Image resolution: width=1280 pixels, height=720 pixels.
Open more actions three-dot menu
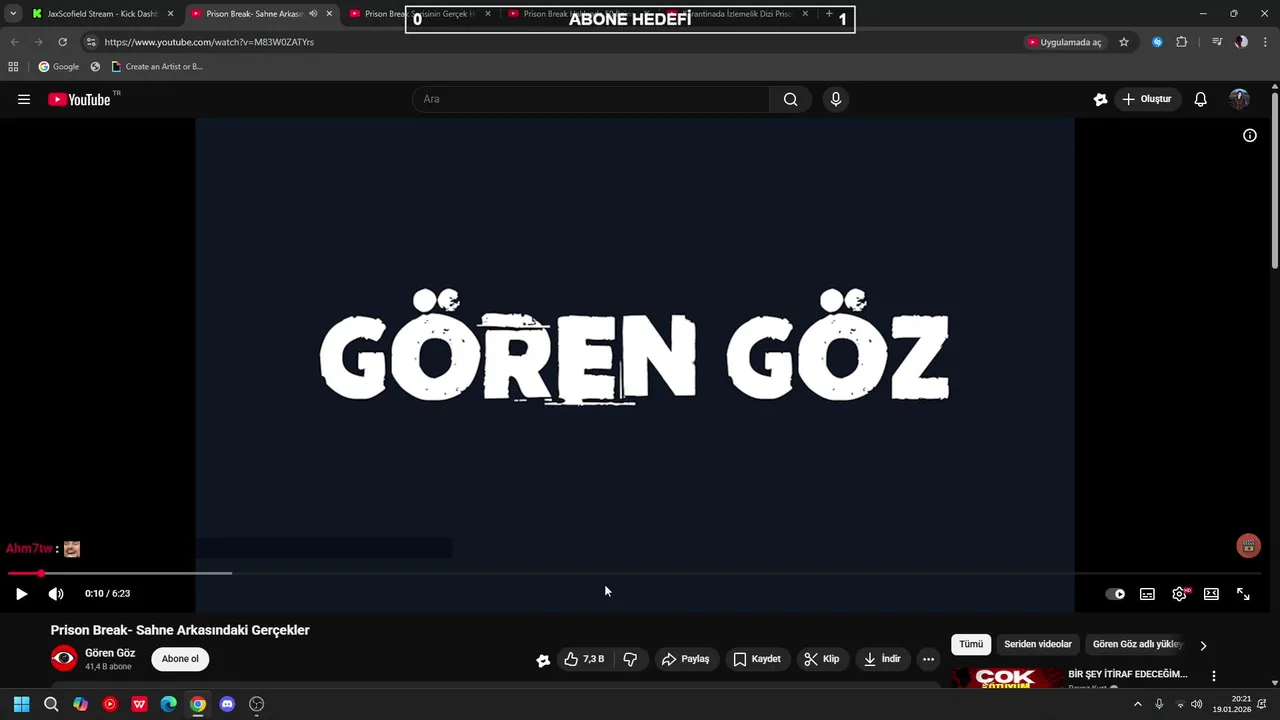pos(928,659)
